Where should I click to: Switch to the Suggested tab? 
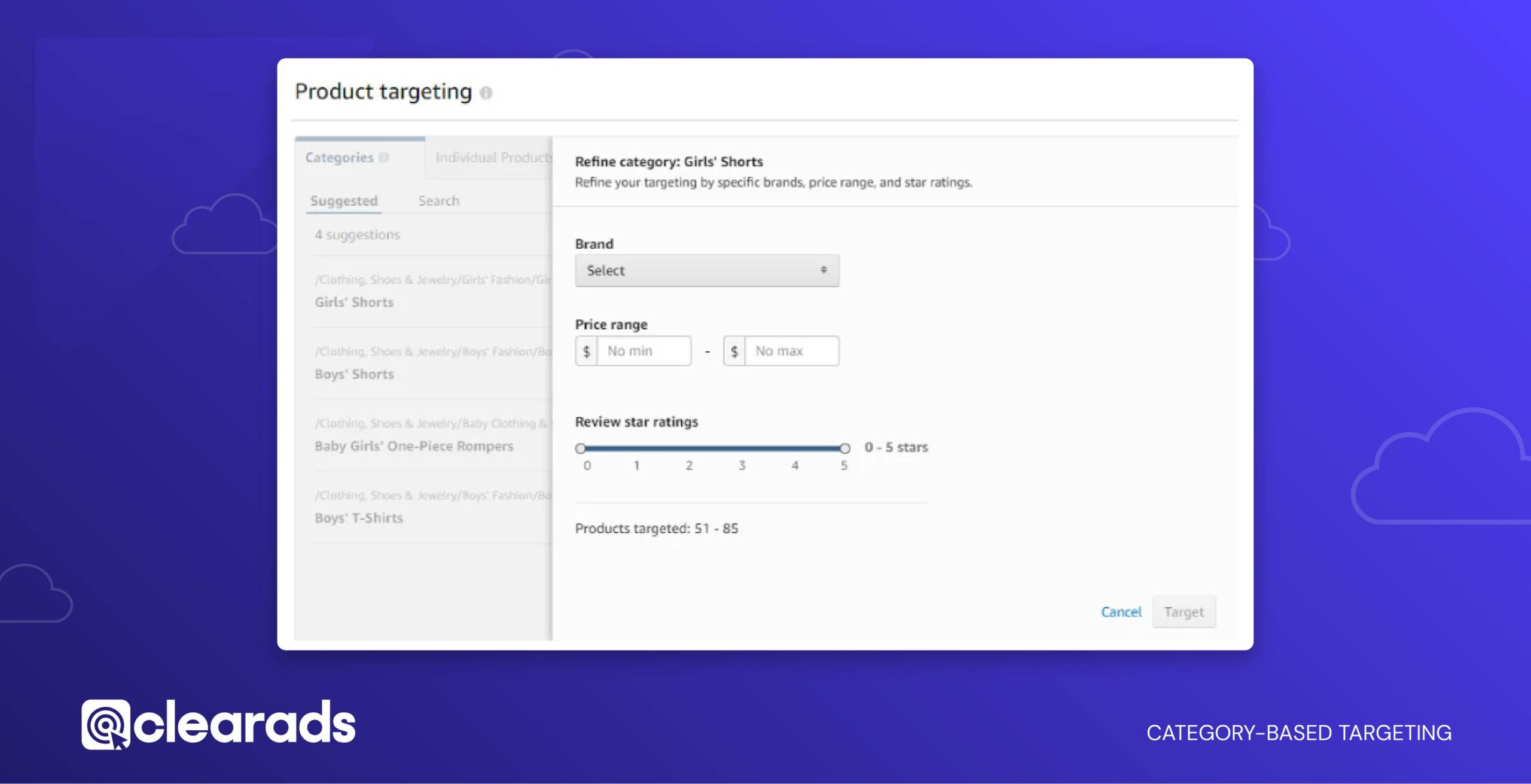pos(344,200)
